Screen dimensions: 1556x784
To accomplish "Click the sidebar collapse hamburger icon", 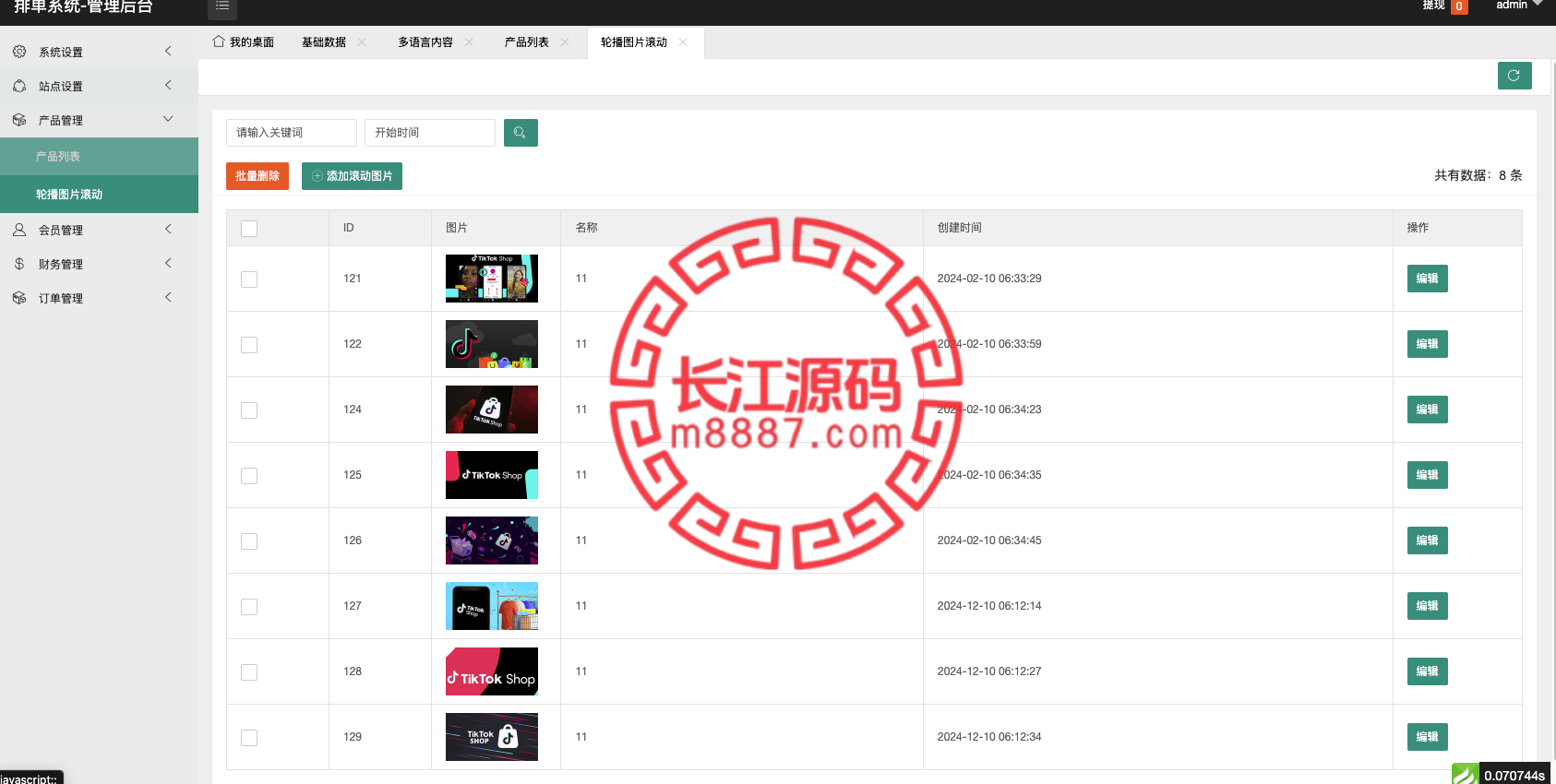I will click(x=222, y=6).
